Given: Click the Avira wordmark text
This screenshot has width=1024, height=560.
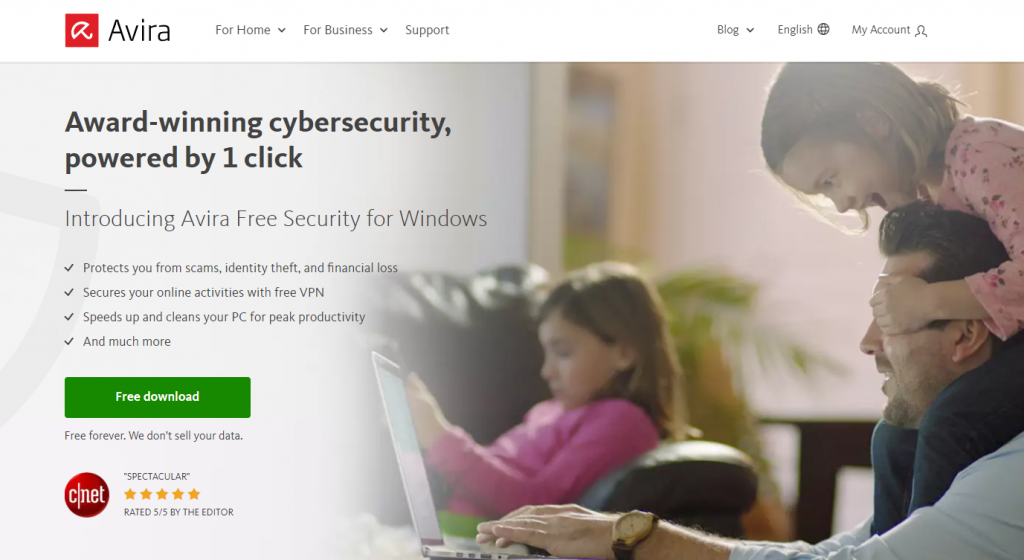Looking at the screenshot, I should 139,31.
